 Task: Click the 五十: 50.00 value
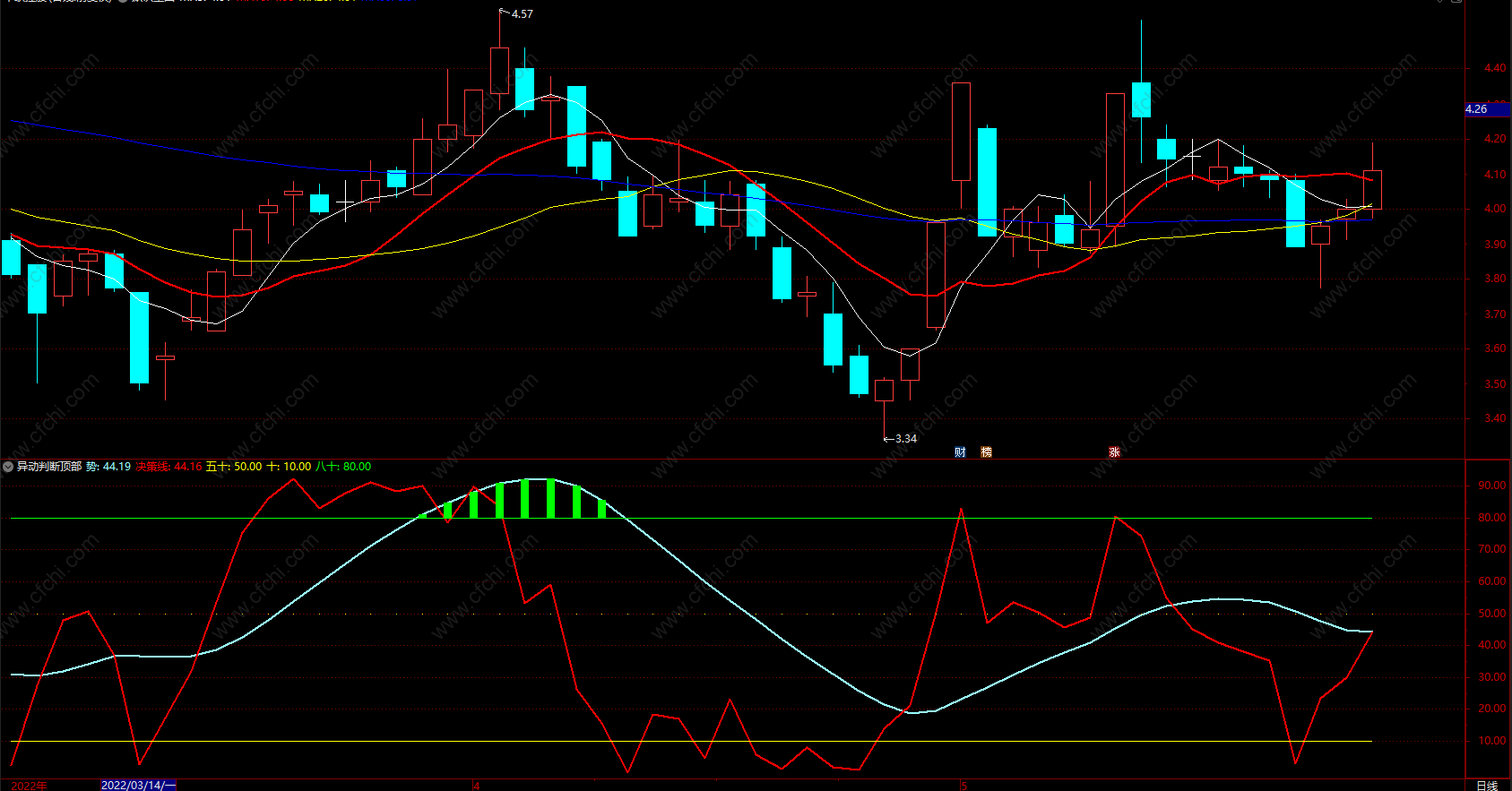click(234, 467)
